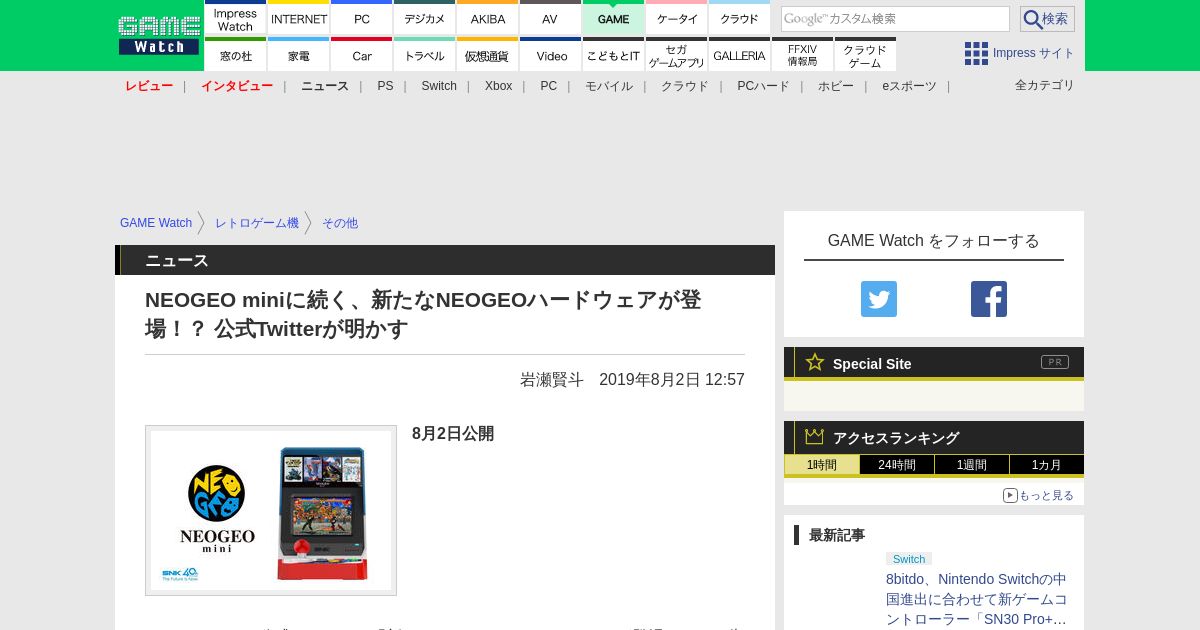Go to the PS category
Screen dimensions: 1200x630
pyautogui.click(x=385, y=86)
